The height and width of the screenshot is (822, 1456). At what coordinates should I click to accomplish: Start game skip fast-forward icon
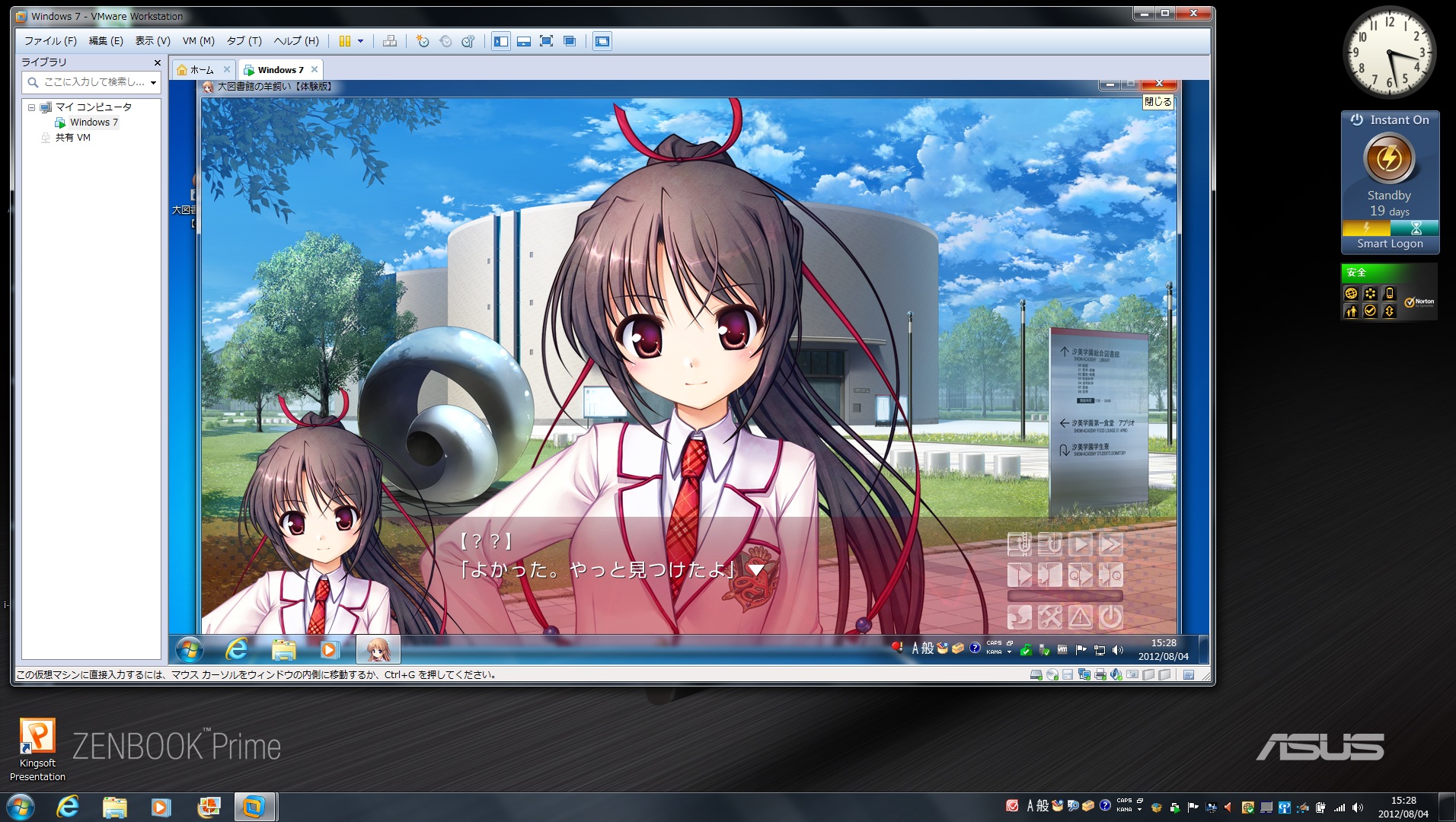pos(1111,543)
